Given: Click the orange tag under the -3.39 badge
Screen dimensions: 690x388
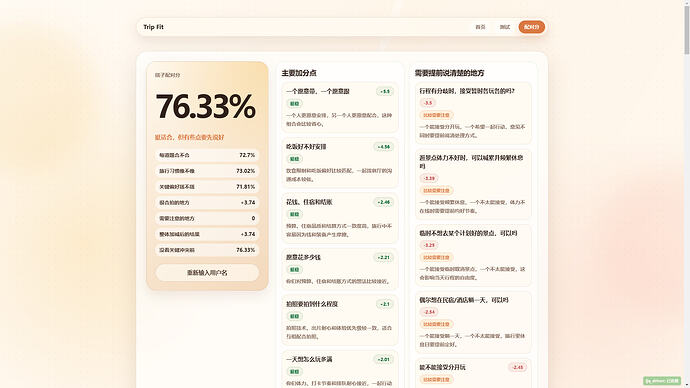Looking at the screenshot, I should 436,191.
